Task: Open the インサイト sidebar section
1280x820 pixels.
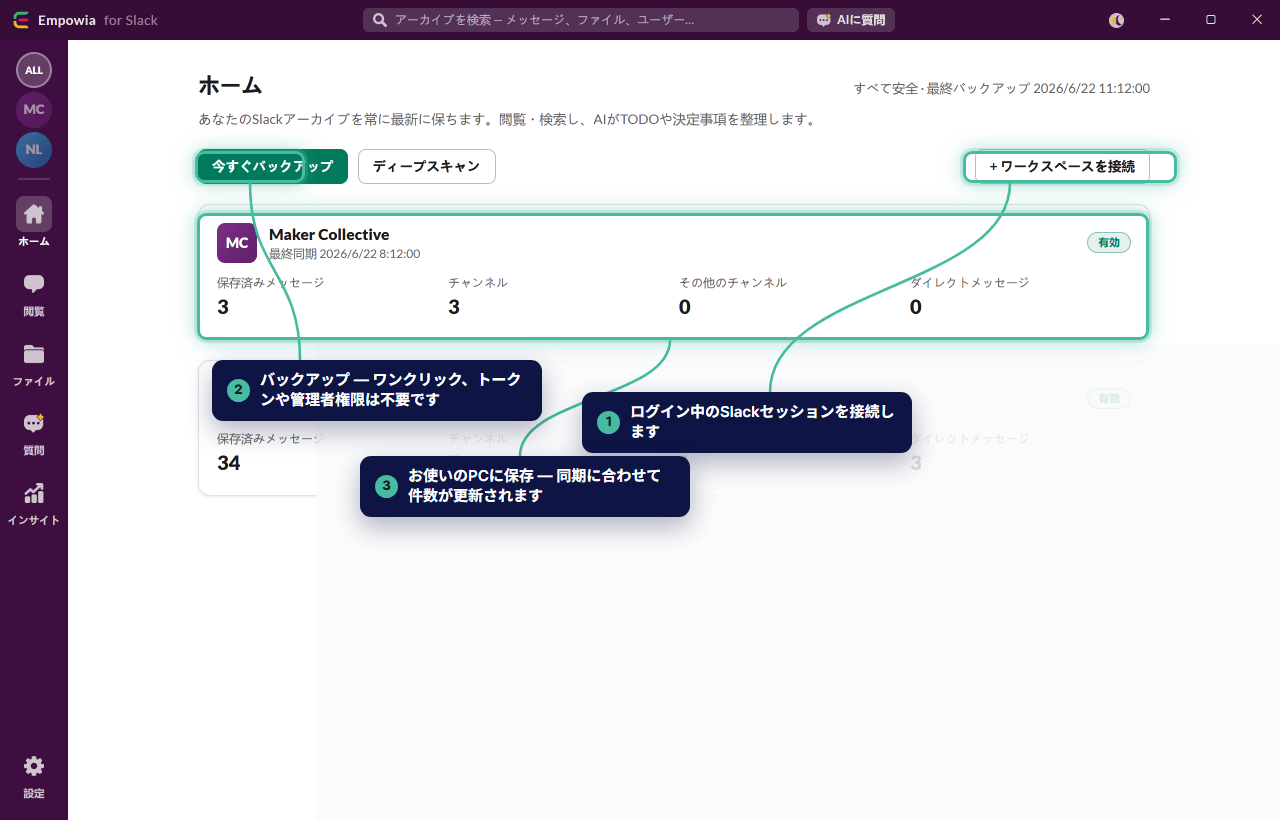Action: [x=34, y=503]
